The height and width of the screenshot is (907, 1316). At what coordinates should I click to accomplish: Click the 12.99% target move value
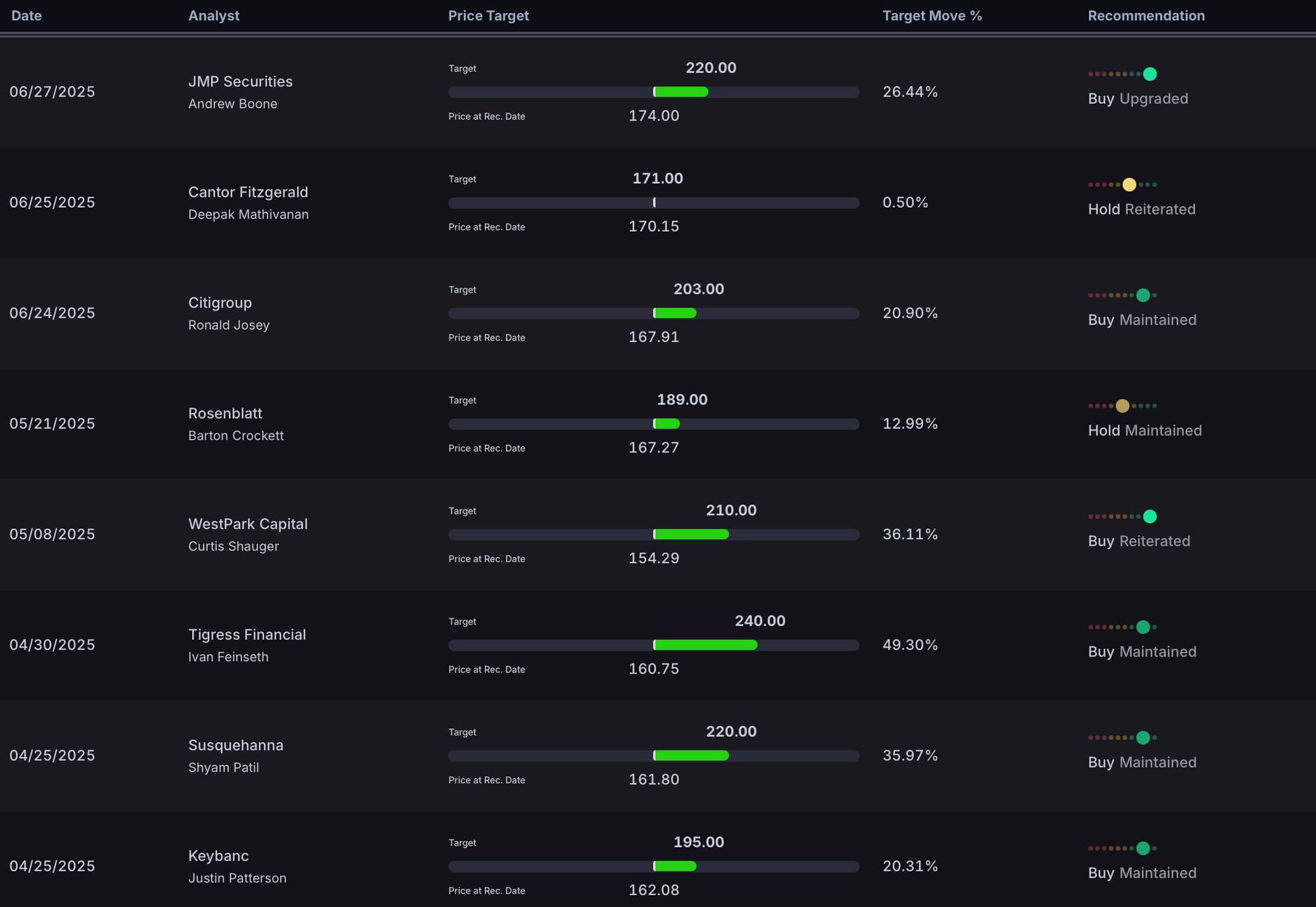(x=910, y=424)
